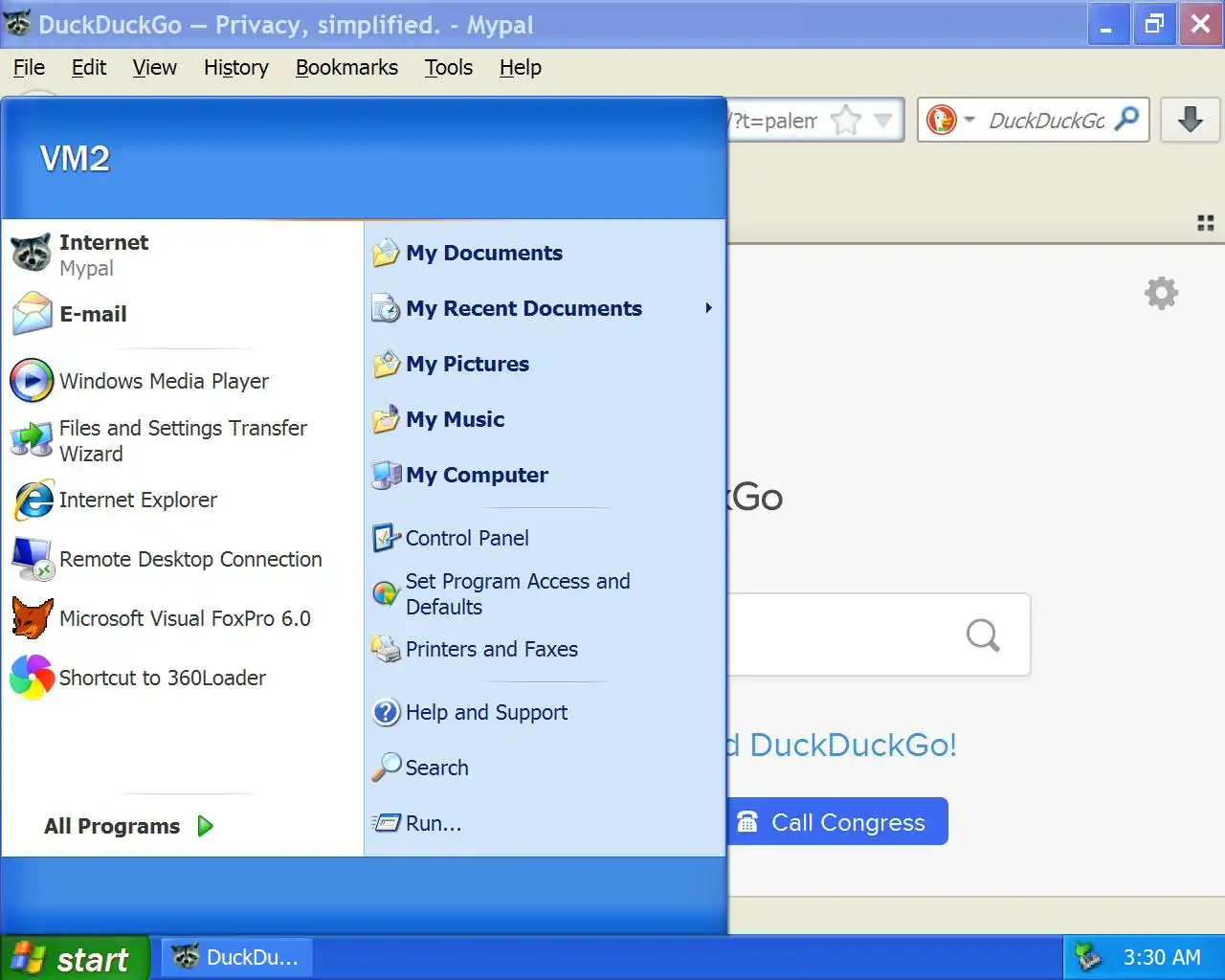The height and width of the screenshot is (980, 1225).
Task: Click the Microsoft Visual FoxPro 6.0 label
Action: point(185,618)
